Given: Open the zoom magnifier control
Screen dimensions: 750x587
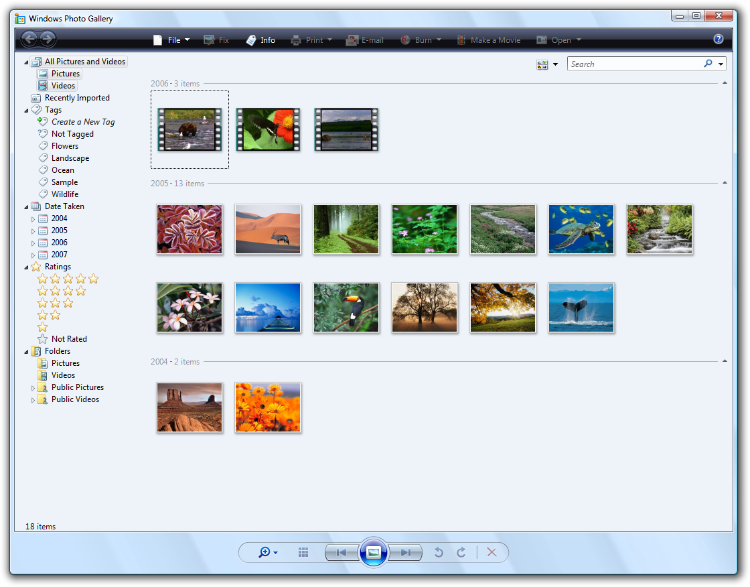Looking at the screenshot, I should point(266,552).
